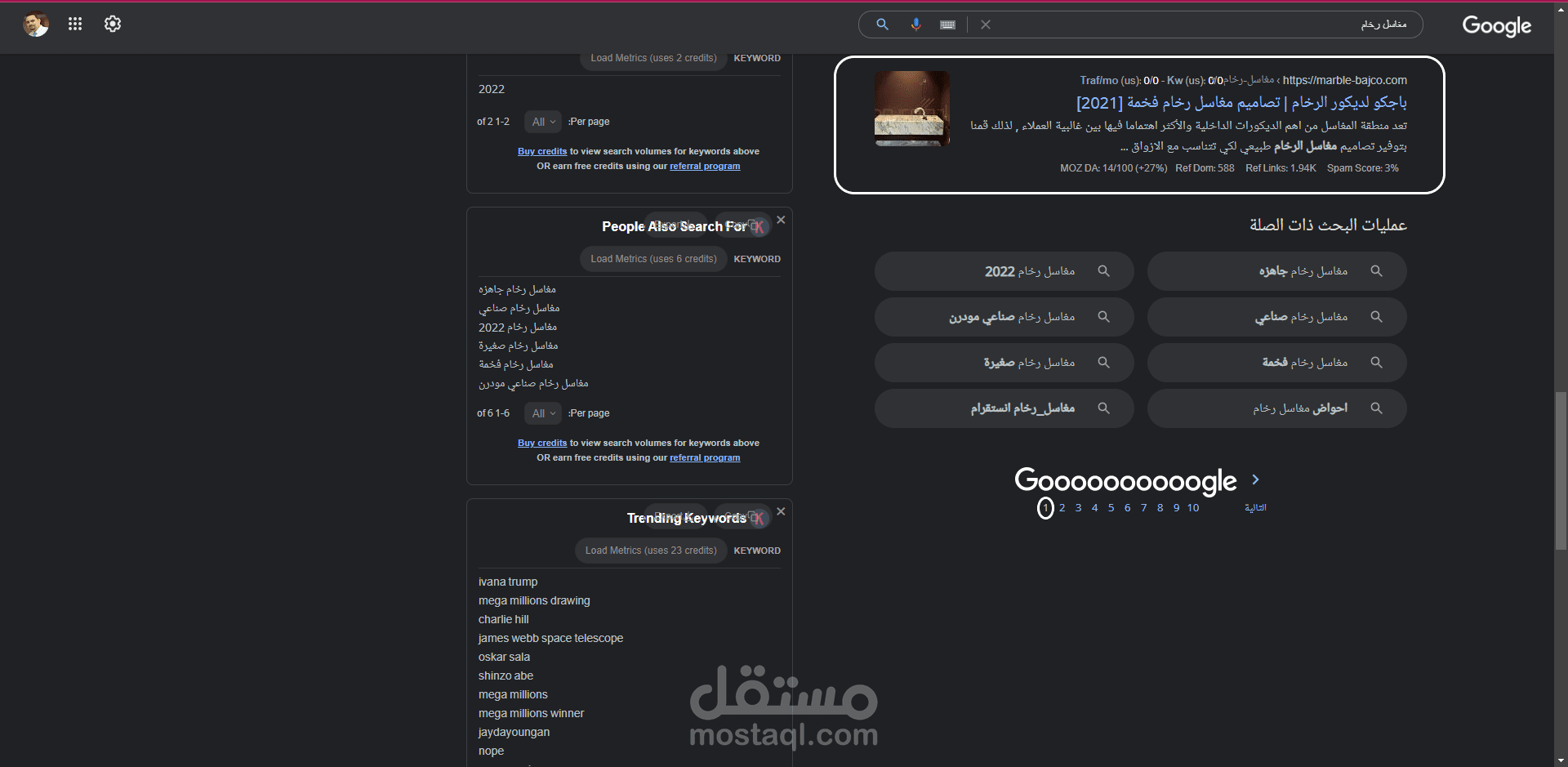Load Metrics using 6 credits

[653, 259]
